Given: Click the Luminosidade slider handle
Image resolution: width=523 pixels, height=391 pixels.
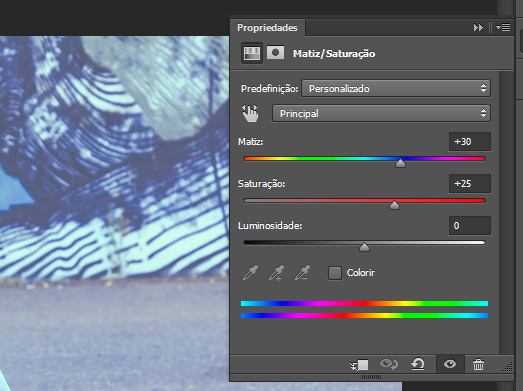Looking at the screenshot, I should click(x=364, y=247).
